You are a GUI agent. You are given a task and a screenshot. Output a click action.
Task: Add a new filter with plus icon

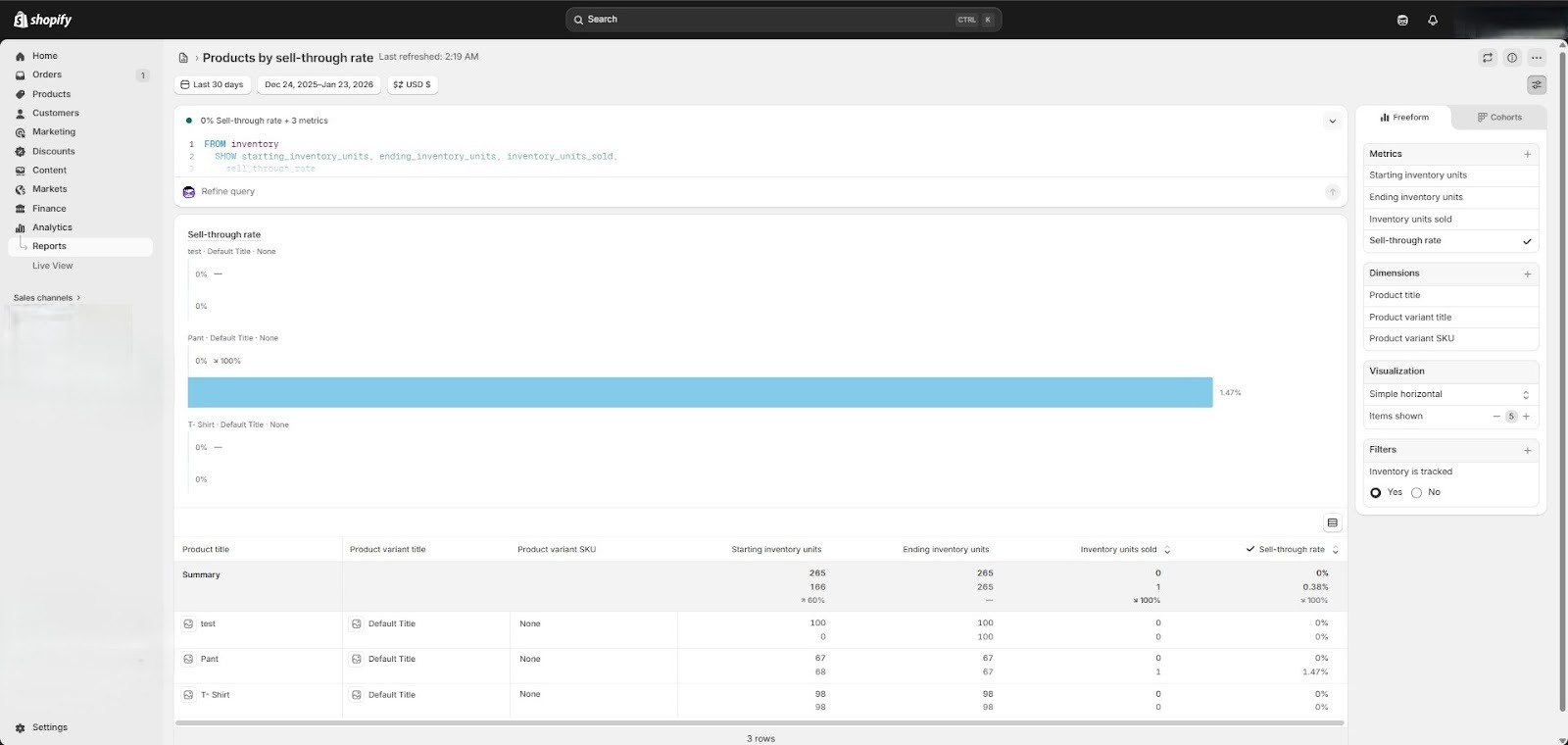tap(1527, 450)
